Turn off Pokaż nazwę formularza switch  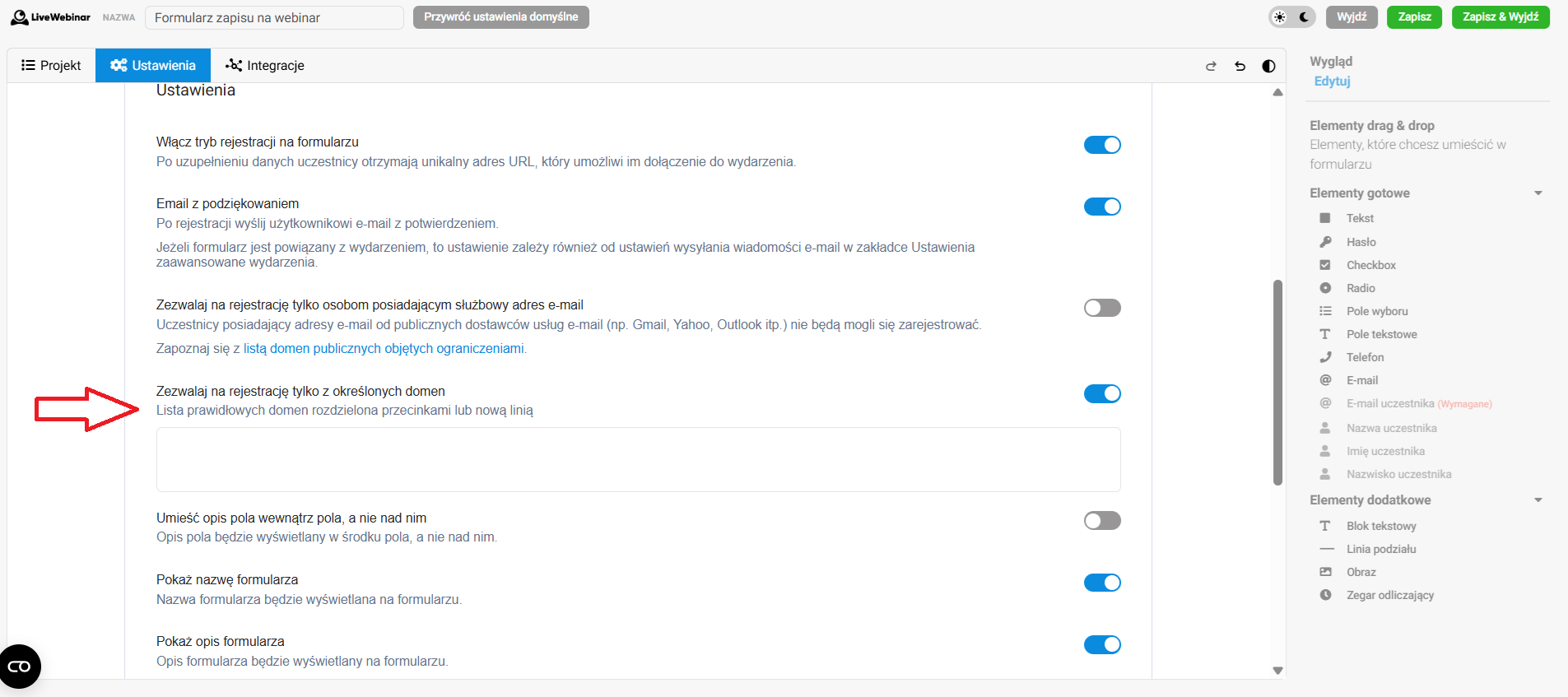pos(1102,583)
